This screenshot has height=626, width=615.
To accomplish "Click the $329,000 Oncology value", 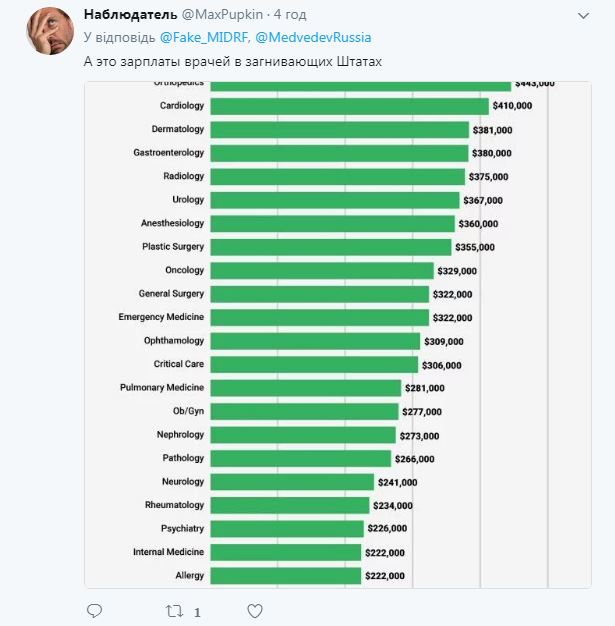I will click(x=457, y=271).
